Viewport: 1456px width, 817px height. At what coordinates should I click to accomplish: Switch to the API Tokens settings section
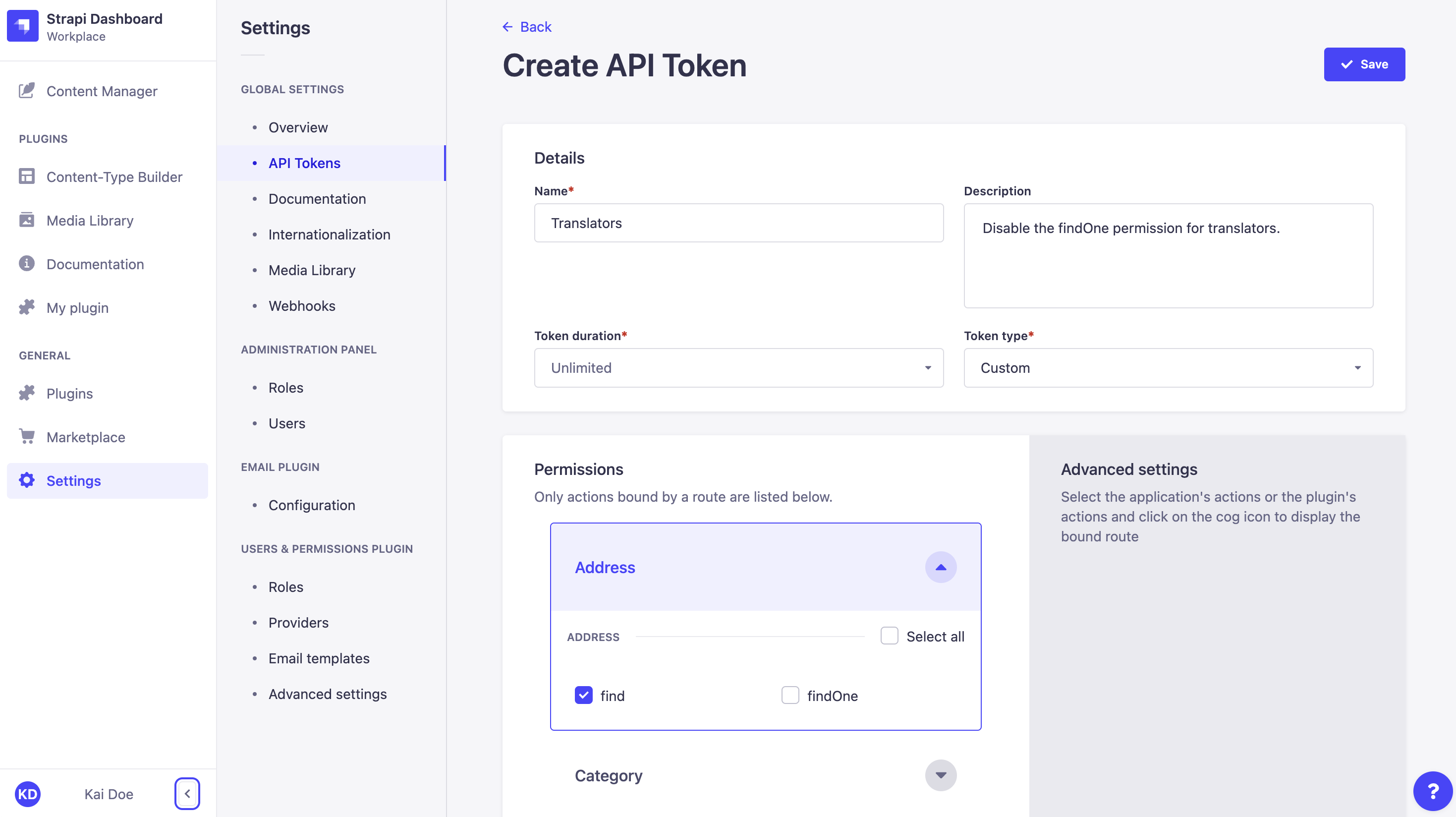tap(304, 163)
